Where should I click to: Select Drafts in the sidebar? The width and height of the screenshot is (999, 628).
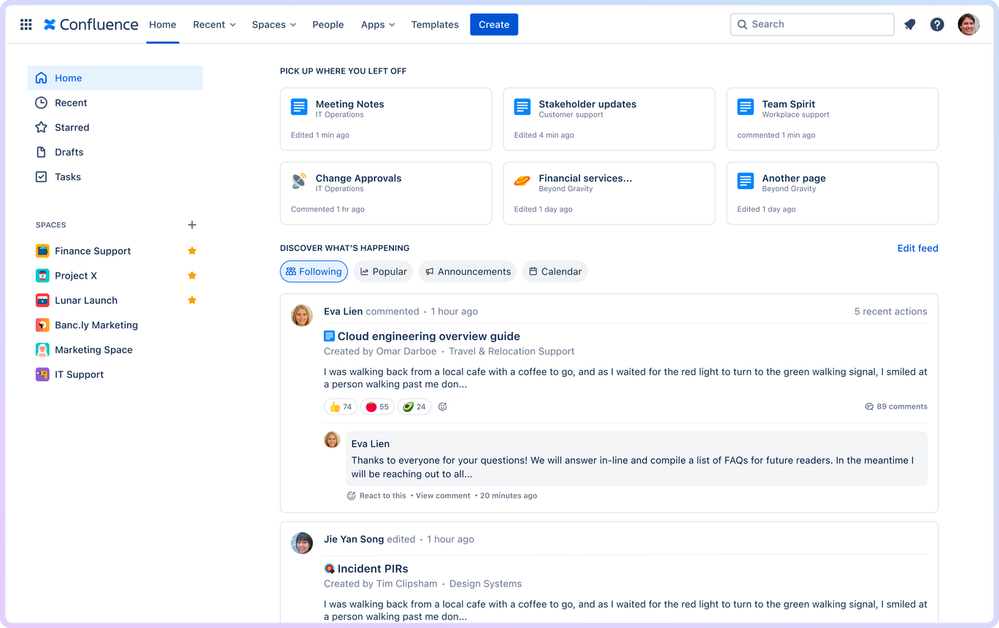[x=68, y=152]
